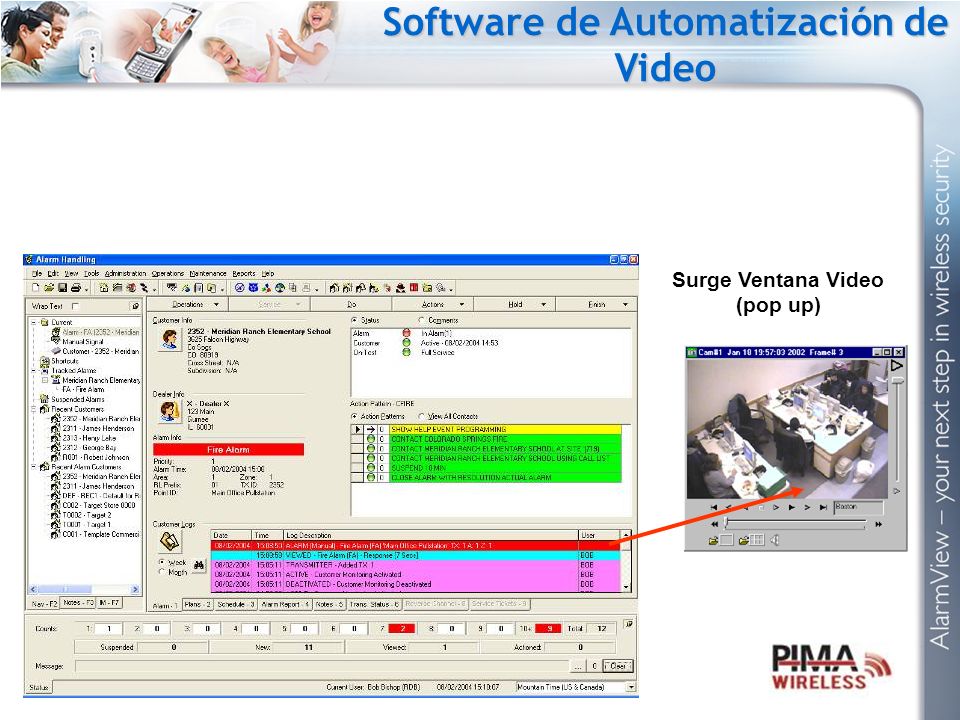
Task: Click the globe toolbar icon
Action: tap(280, 287)
